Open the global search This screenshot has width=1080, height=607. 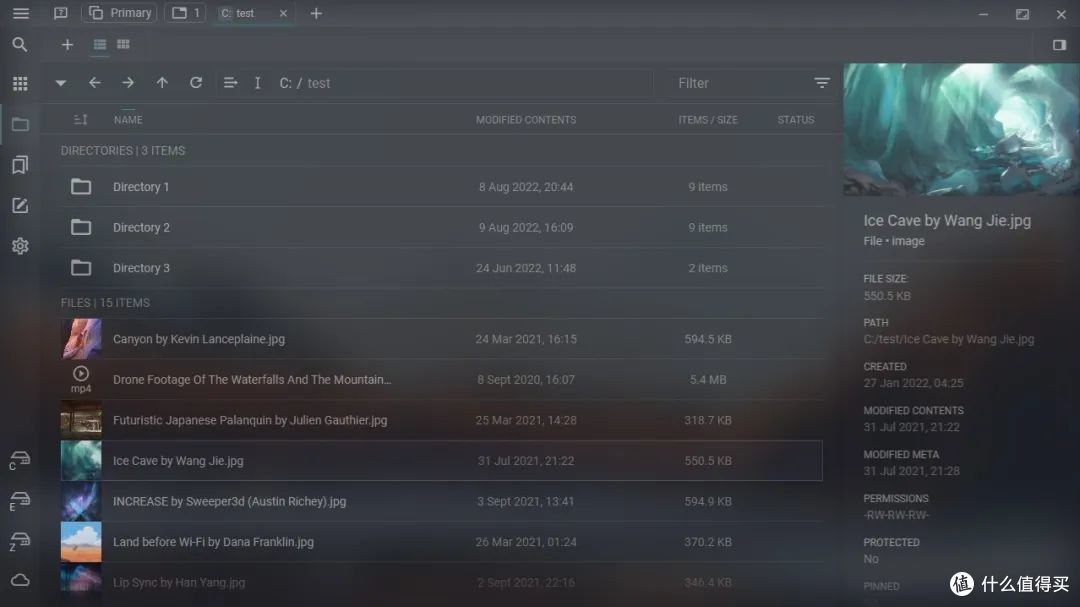[x=20, y=45]
